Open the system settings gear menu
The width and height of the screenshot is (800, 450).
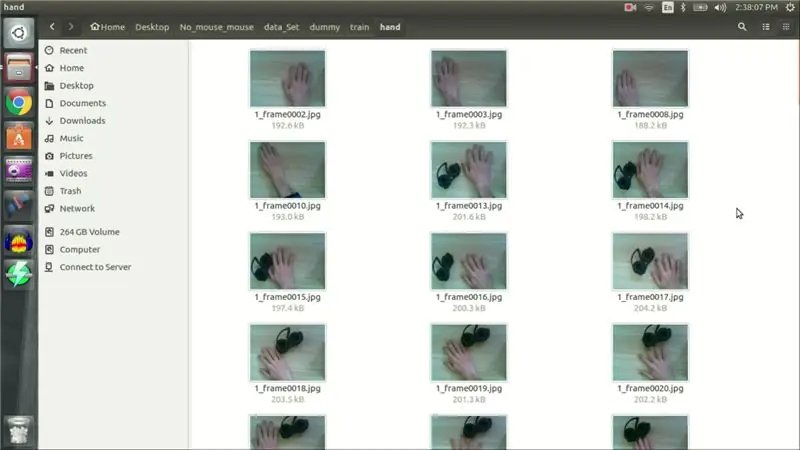pos(790,7)
